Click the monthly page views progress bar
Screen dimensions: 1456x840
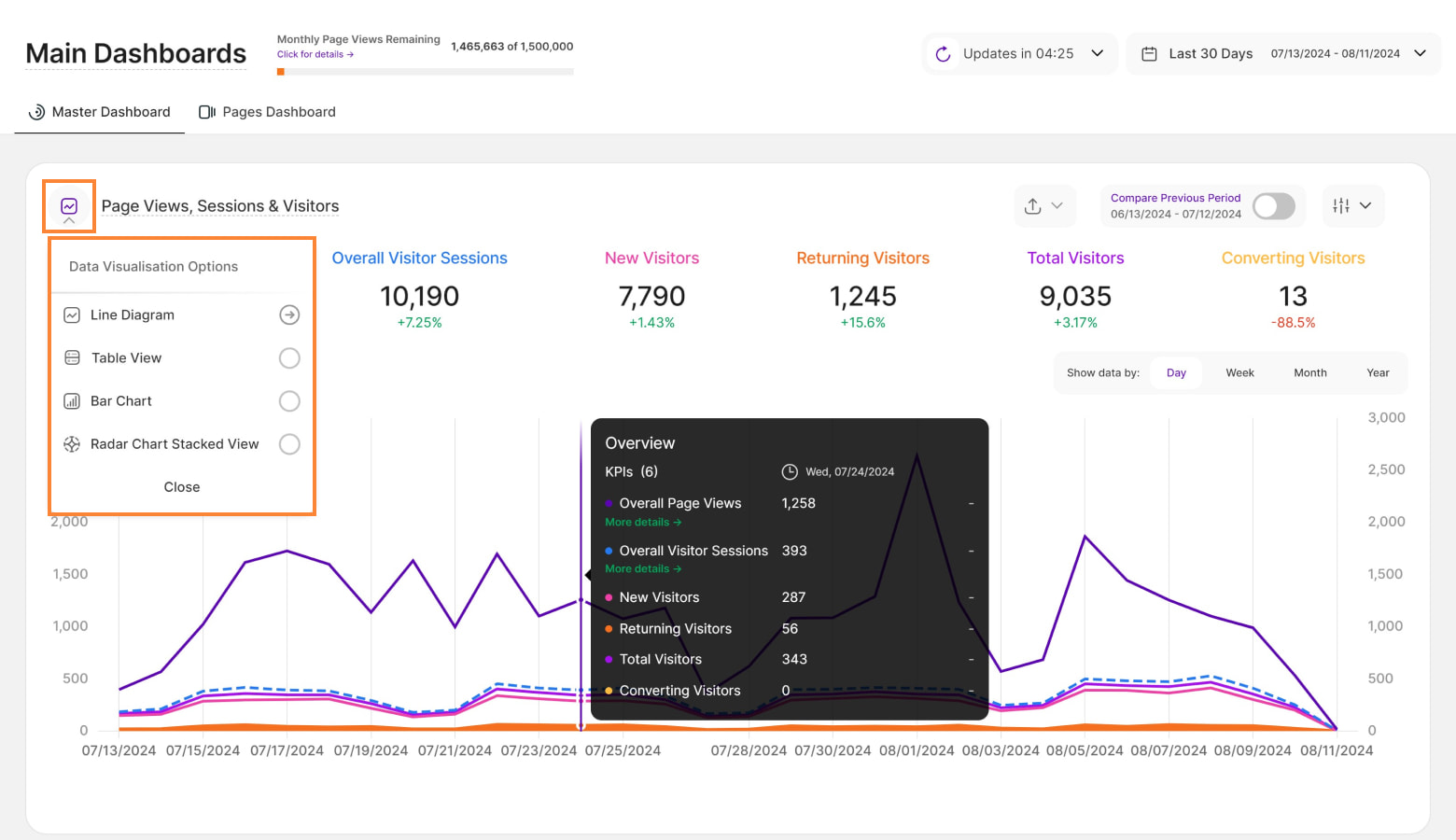tap(426, 72)
